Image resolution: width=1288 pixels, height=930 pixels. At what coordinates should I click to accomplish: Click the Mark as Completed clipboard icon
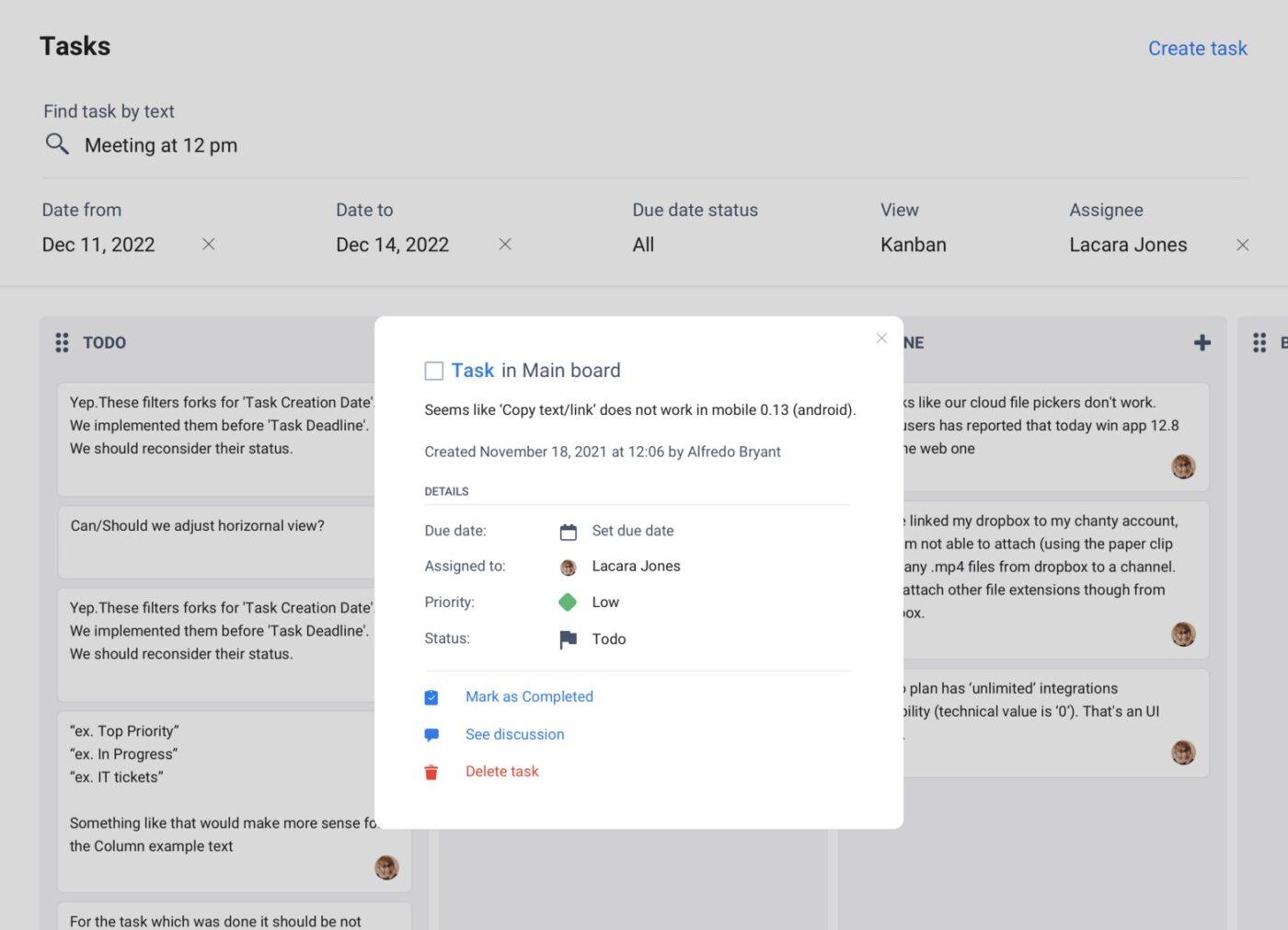431,697
